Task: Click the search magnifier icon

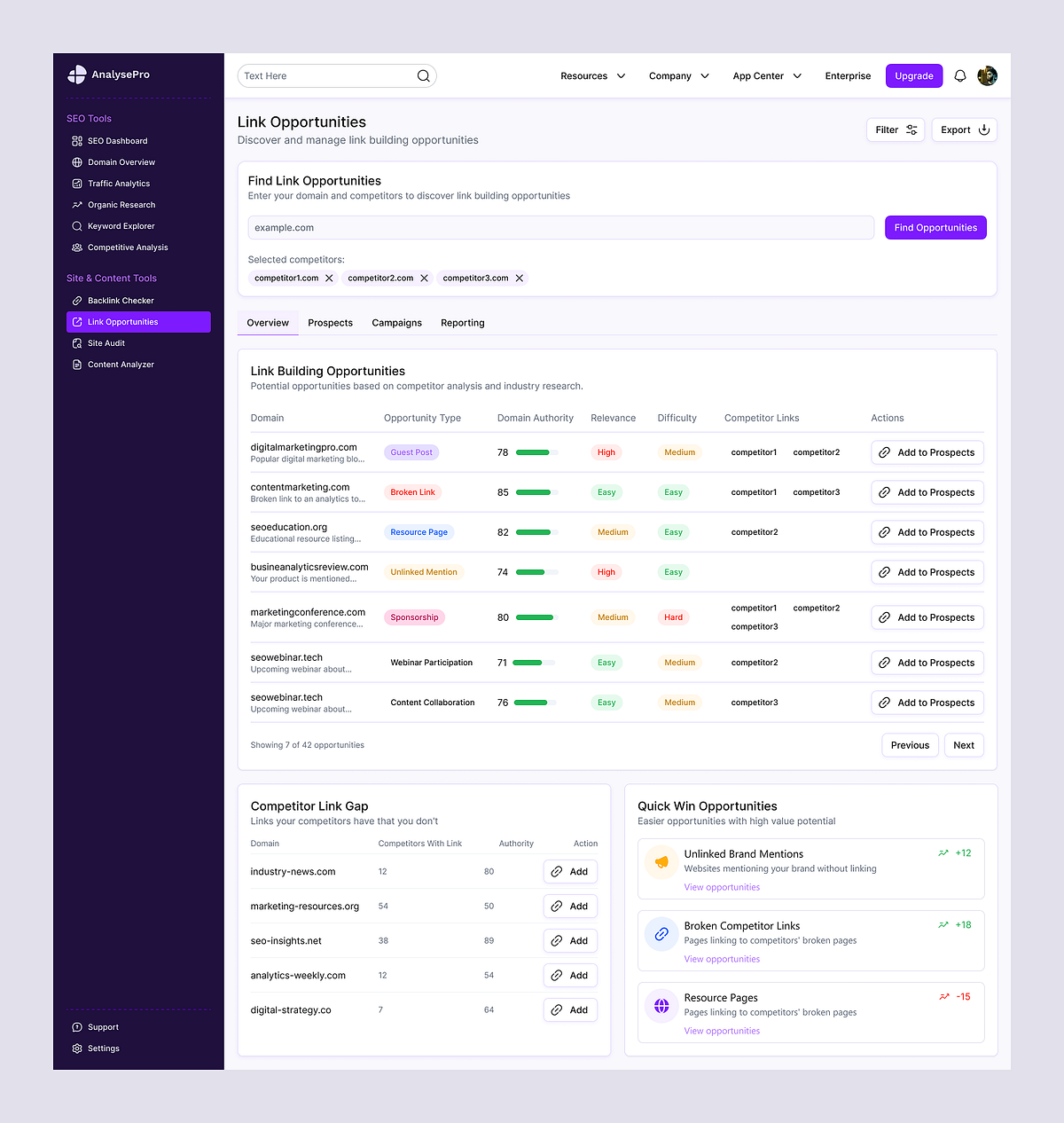Action: (x=424, y=76)
